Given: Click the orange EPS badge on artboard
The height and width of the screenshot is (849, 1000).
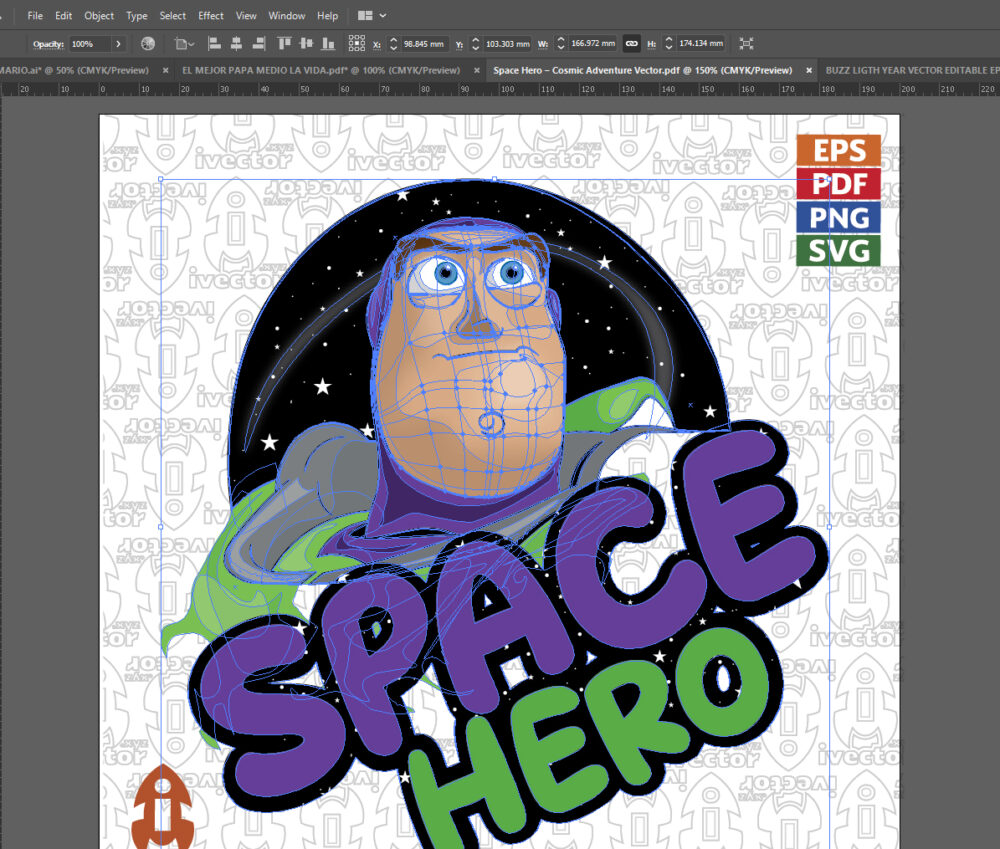Looking at the screenshot, I should pyautogui.click(x=839, y=151).
